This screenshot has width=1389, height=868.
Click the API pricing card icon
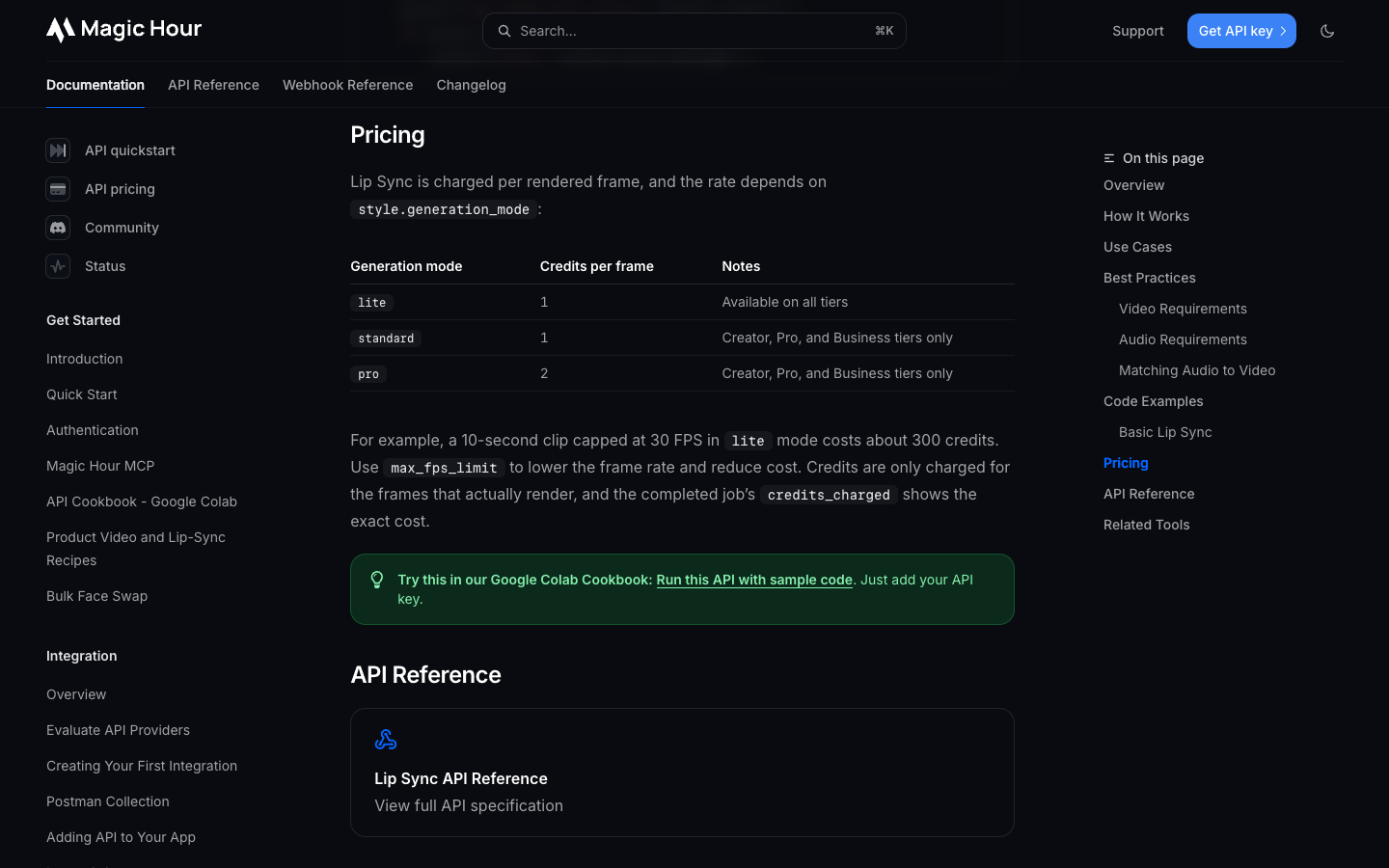pos(58,189)
